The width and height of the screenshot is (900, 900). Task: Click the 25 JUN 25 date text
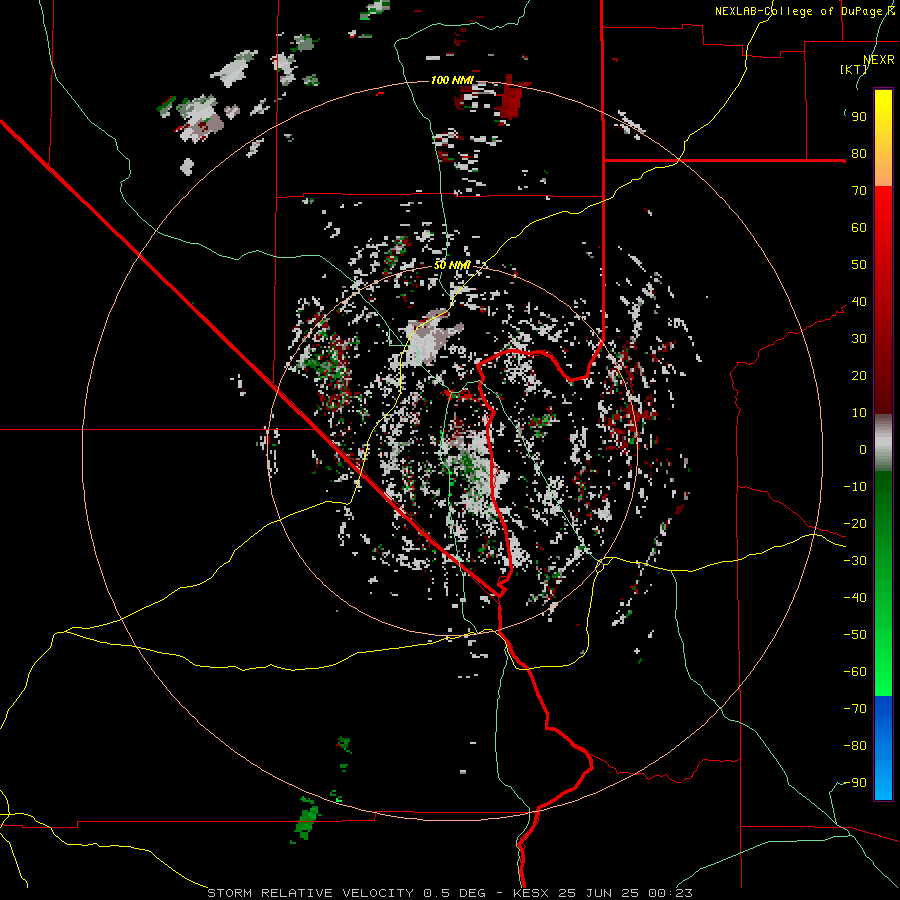(600, 893)
